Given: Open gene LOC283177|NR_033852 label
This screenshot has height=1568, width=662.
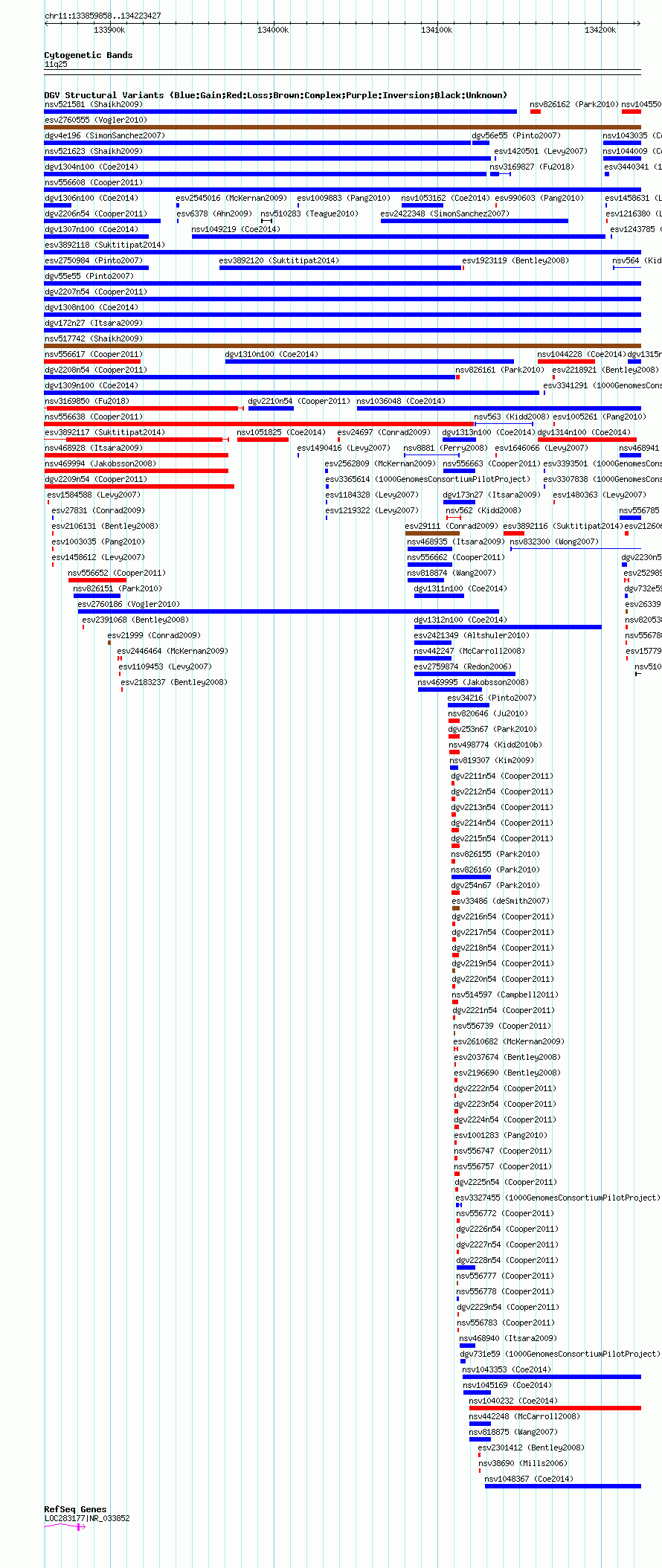Looking at the screenshot, I should [87, 1518].
